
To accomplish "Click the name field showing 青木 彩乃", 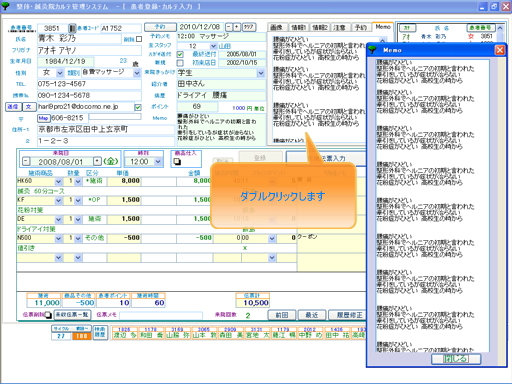I will click(x=79, y=39).
